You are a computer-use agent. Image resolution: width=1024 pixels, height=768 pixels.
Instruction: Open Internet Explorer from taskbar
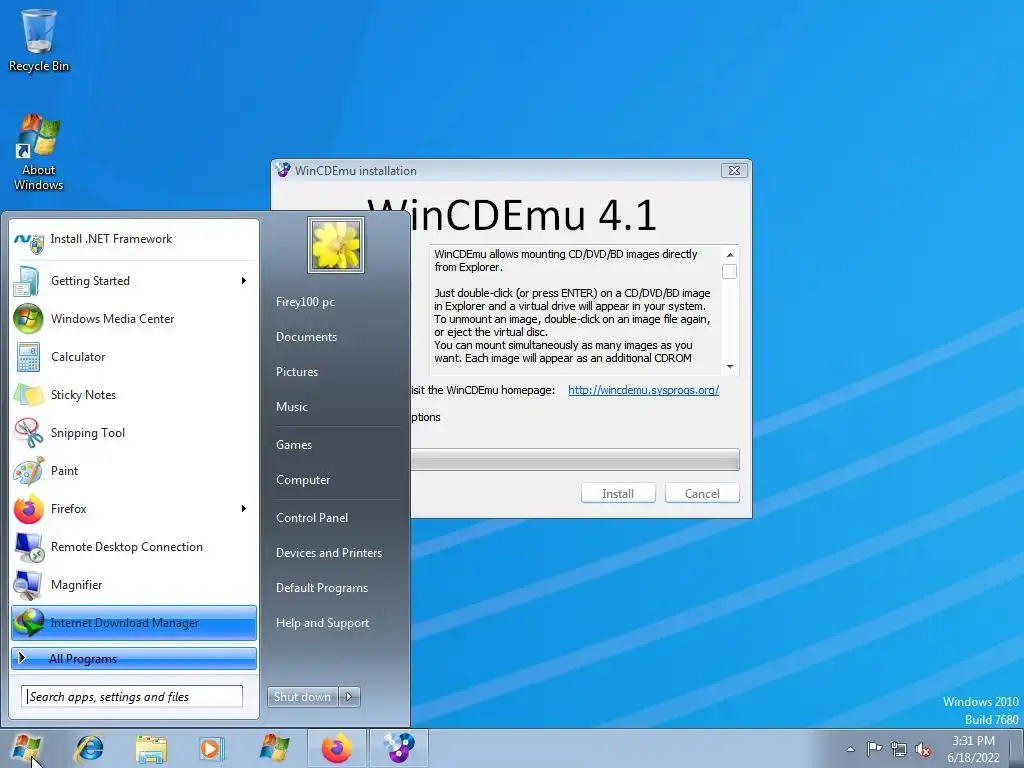(89, 748)
